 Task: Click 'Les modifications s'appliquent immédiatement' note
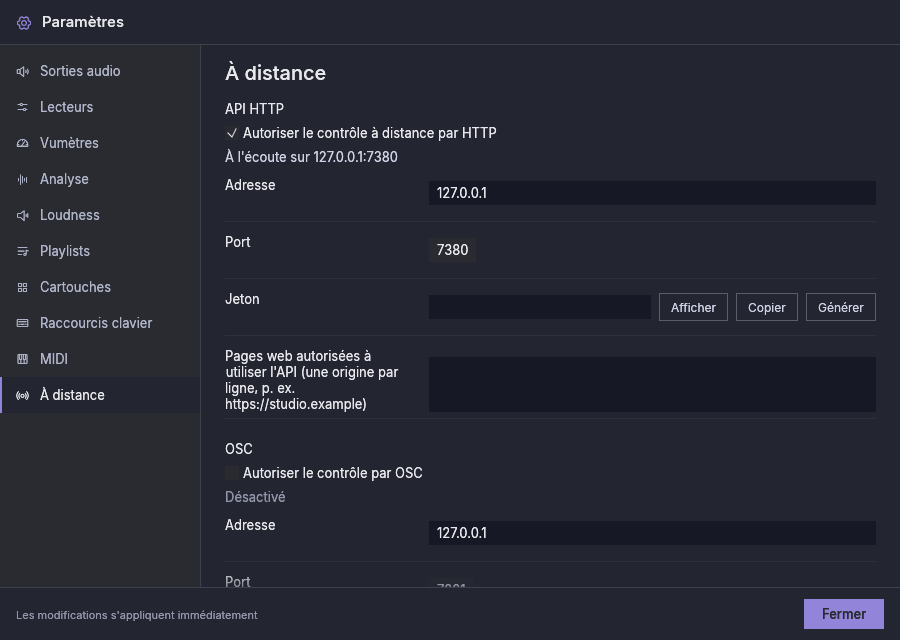pos(137,615)
